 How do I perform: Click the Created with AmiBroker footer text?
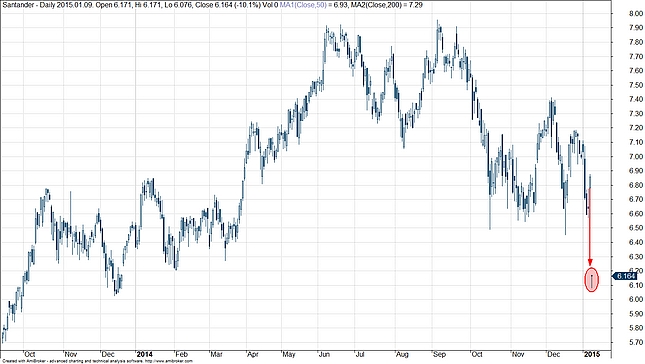(97, 361)
